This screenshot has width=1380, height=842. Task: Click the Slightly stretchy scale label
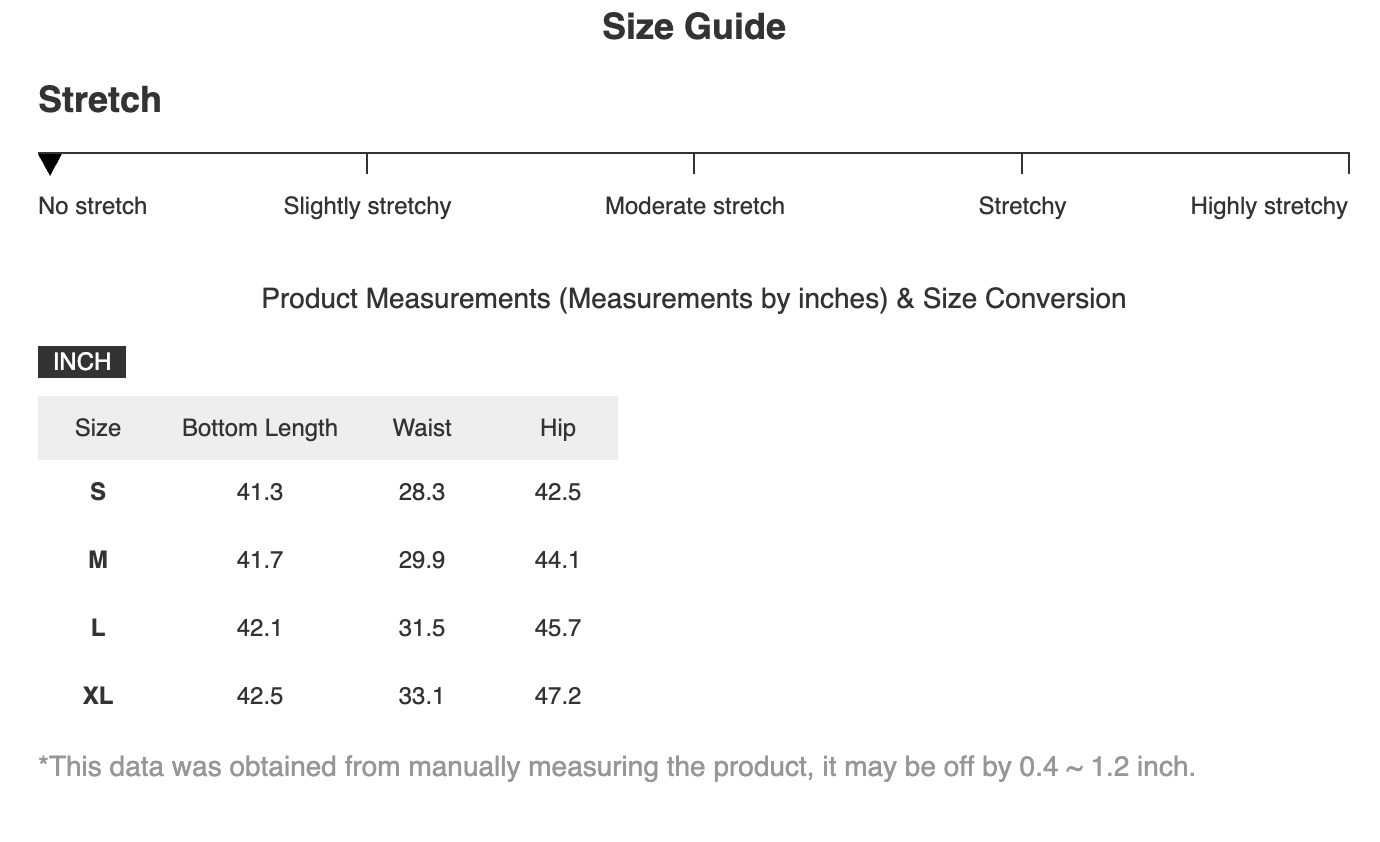367,206
